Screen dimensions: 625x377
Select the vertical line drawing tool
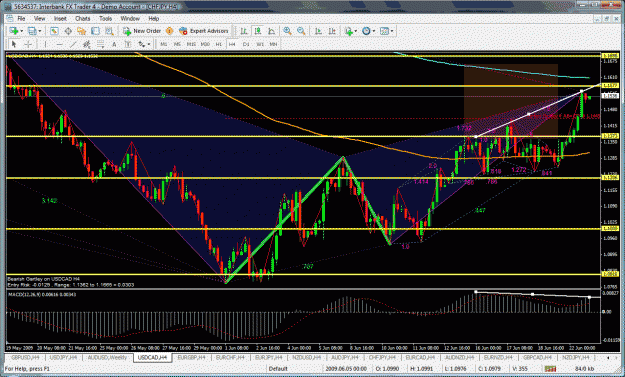tap(45, 44)
